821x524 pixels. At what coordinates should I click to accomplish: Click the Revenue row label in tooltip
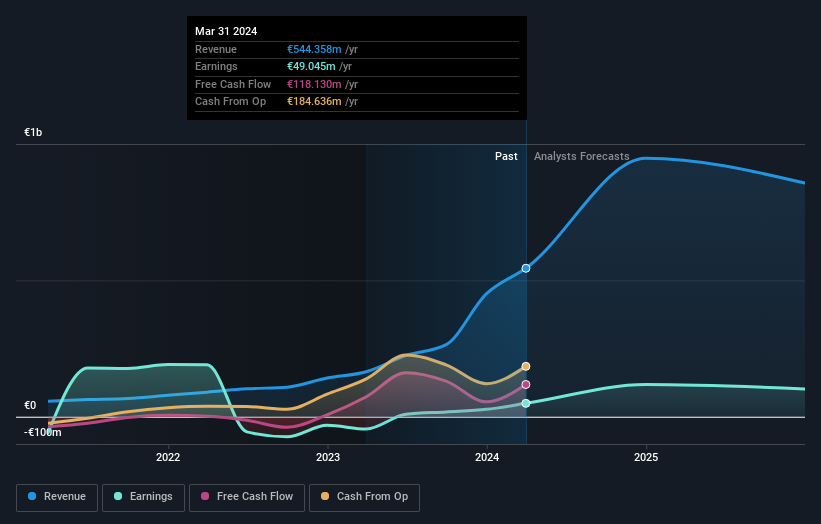coord(216,49)
